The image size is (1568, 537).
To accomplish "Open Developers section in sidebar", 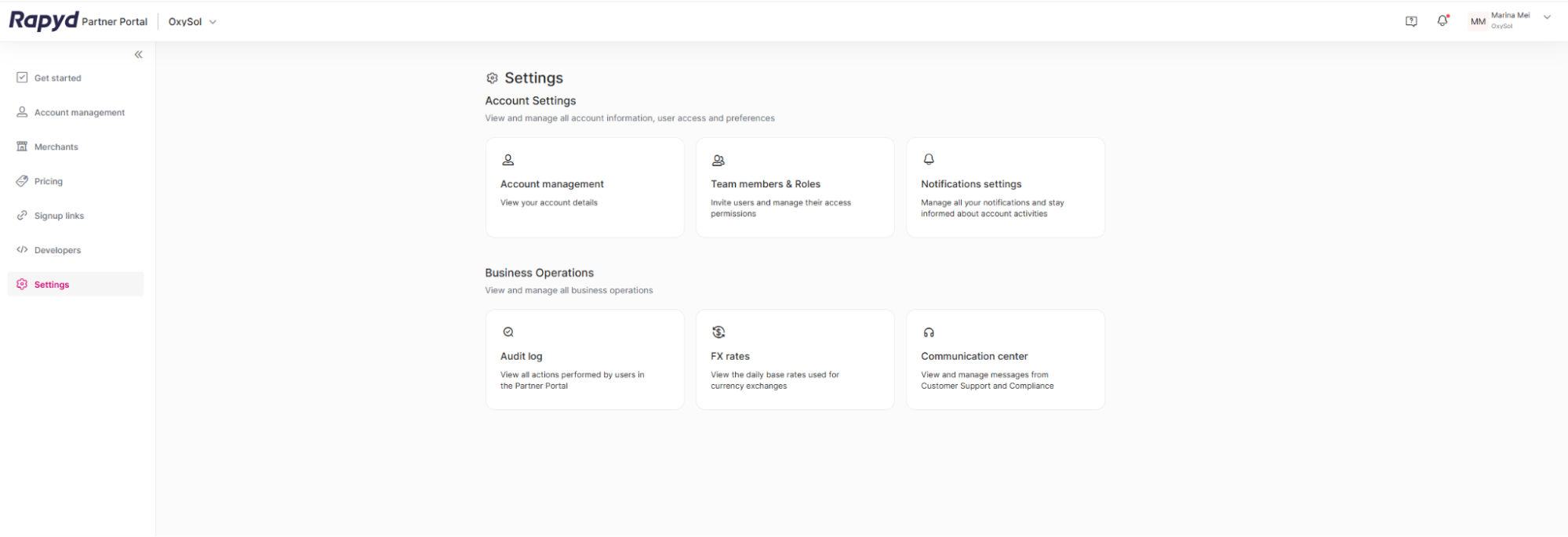I will [57, 250].
